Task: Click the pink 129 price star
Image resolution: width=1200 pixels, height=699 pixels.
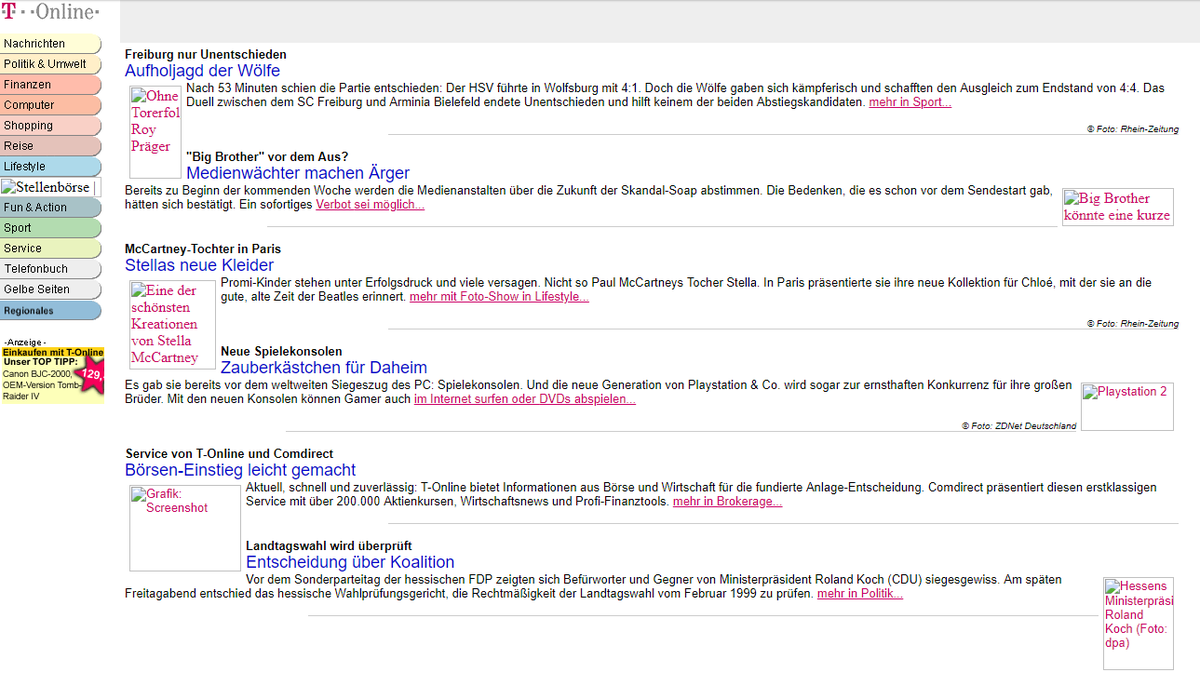Action: (91, 375)
